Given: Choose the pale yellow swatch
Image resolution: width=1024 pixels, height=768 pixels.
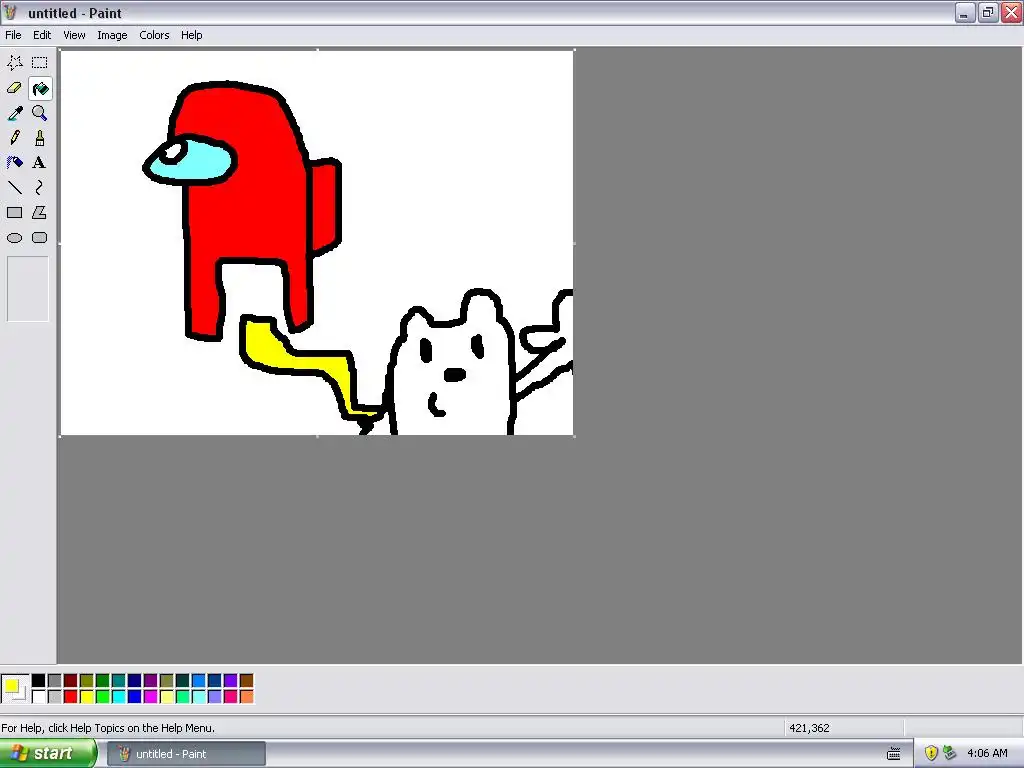Looking at the screenshot, I should tap(167, 697).
